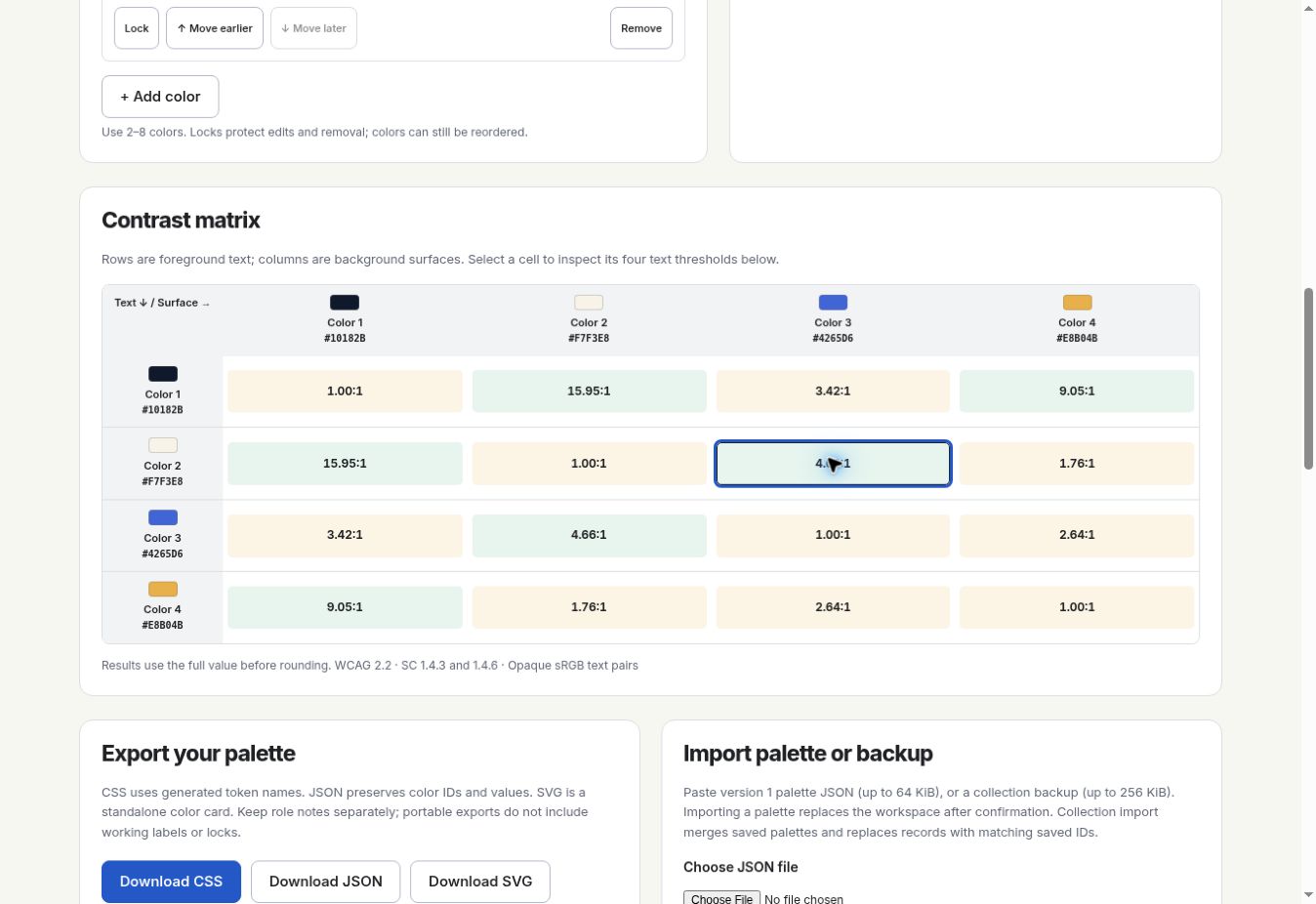Click the page vertical scrollbar thumb

tap(1308, 379)
